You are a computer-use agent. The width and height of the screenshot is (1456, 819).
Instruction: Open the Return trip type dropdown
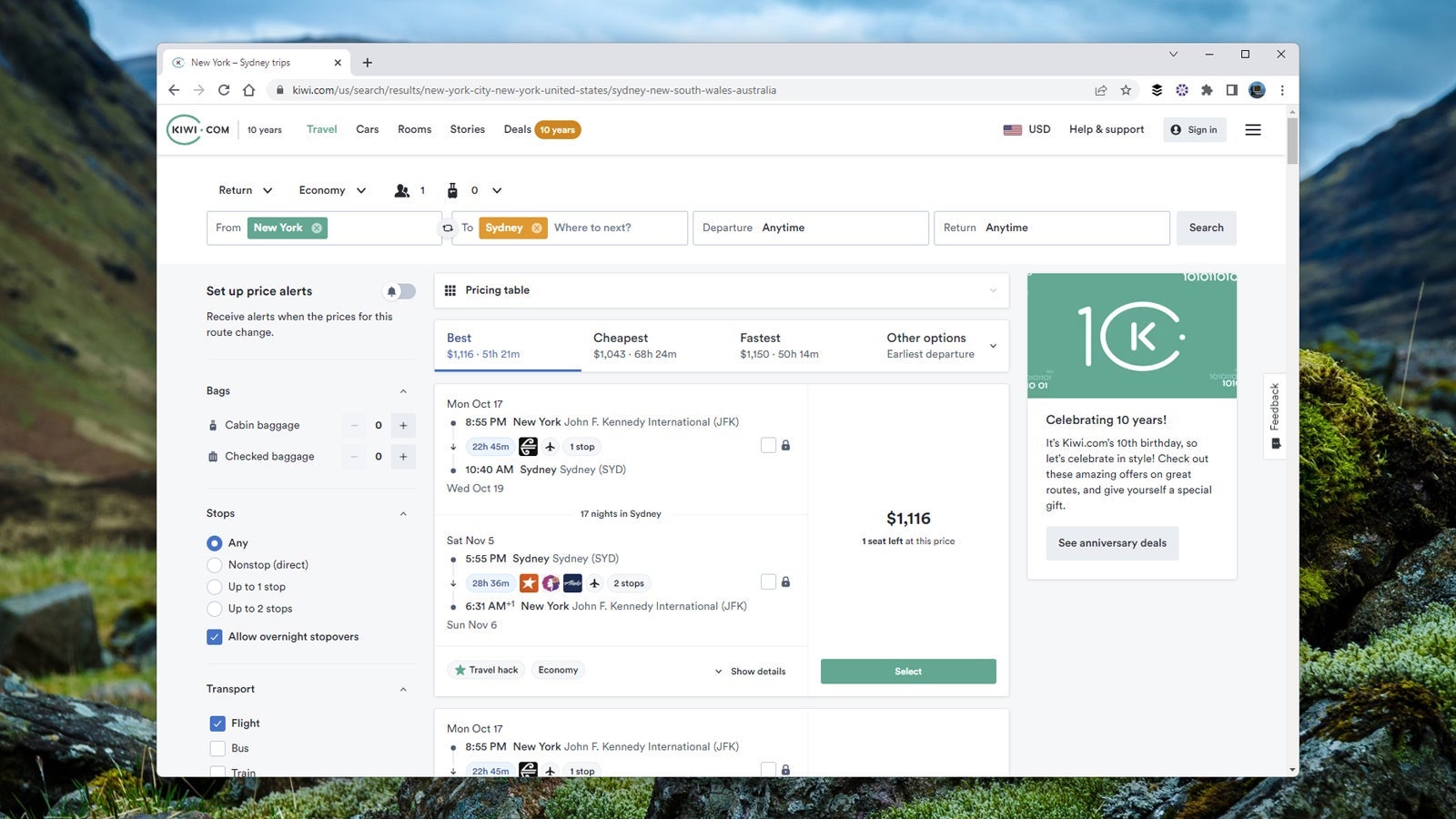(x=245, y=190)
